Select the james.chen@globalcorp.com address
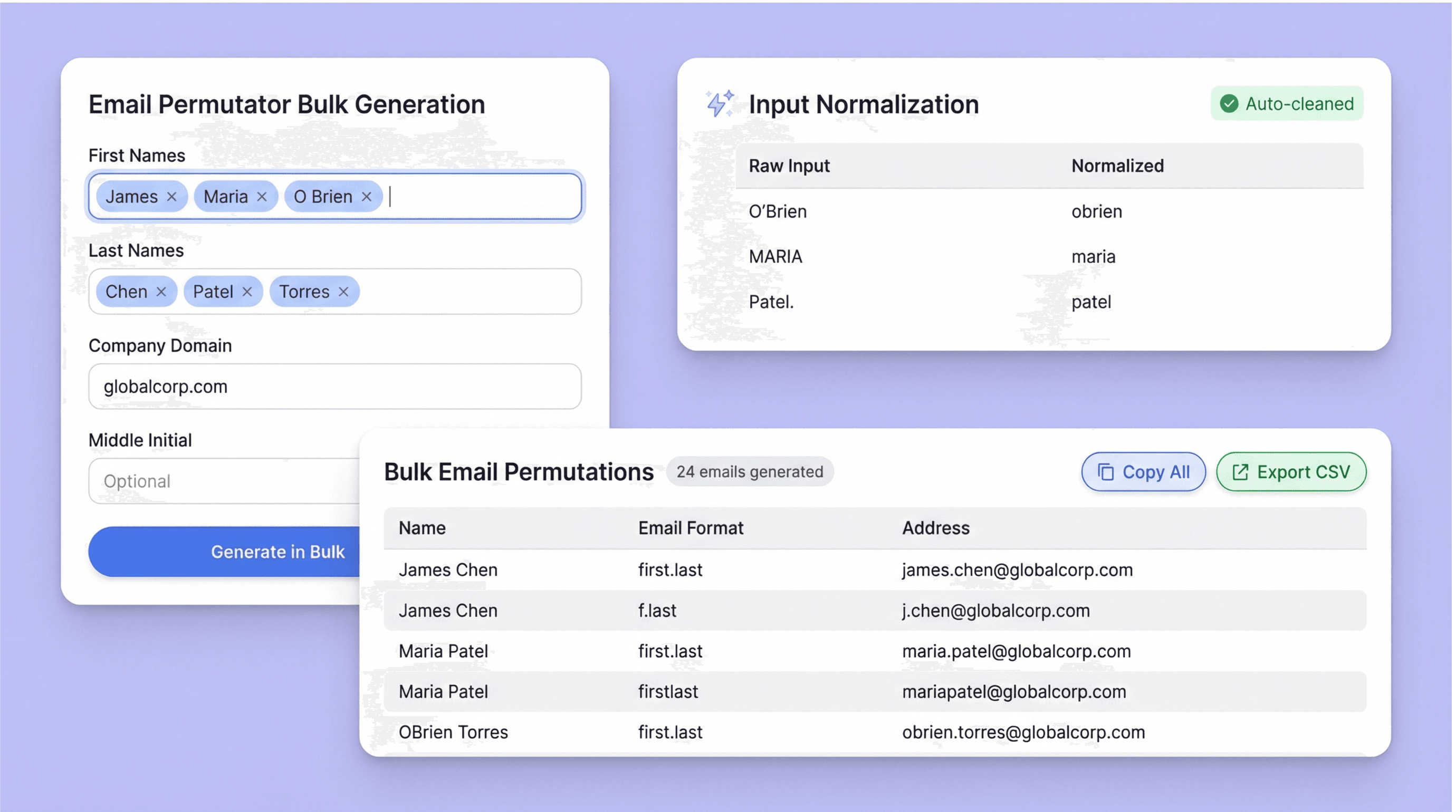Viewport: 1456px width, 812px height. pyautogui.click(x=1017, y=569)
